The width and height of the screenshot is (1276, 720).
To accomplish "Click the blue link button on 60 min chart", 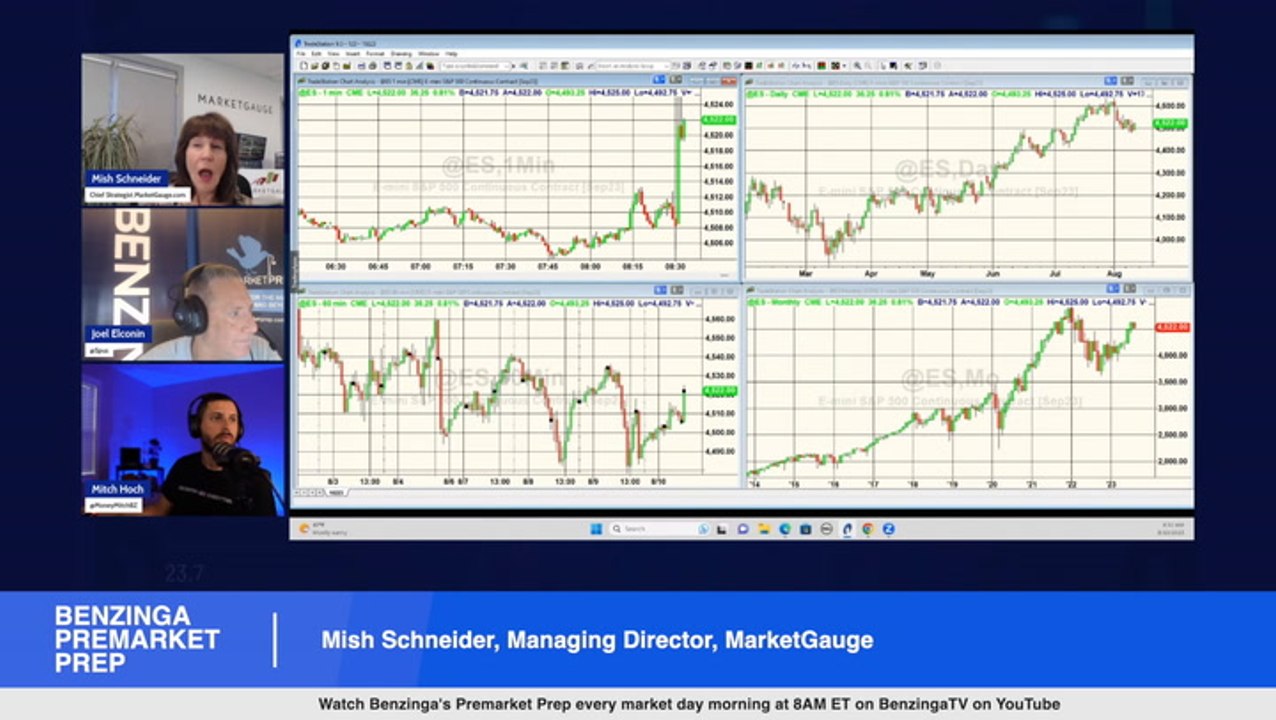I will pos(659,288).
